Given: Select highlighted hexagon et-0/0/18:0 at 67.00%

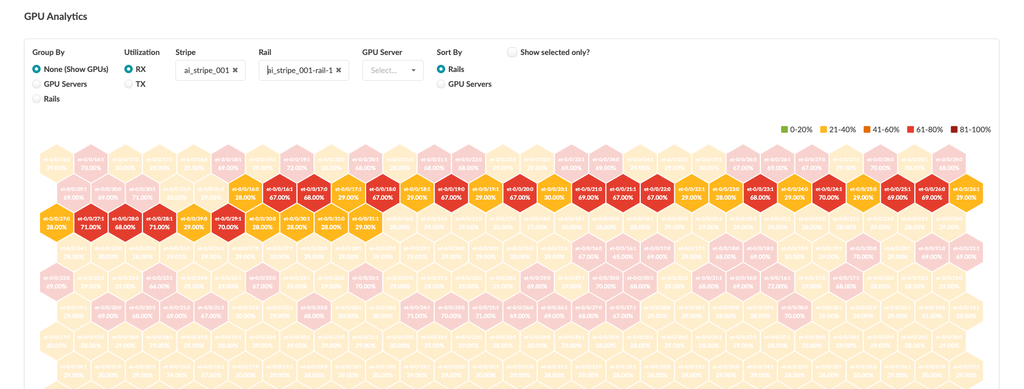Looking at the screenshot, I should point(383,193).
